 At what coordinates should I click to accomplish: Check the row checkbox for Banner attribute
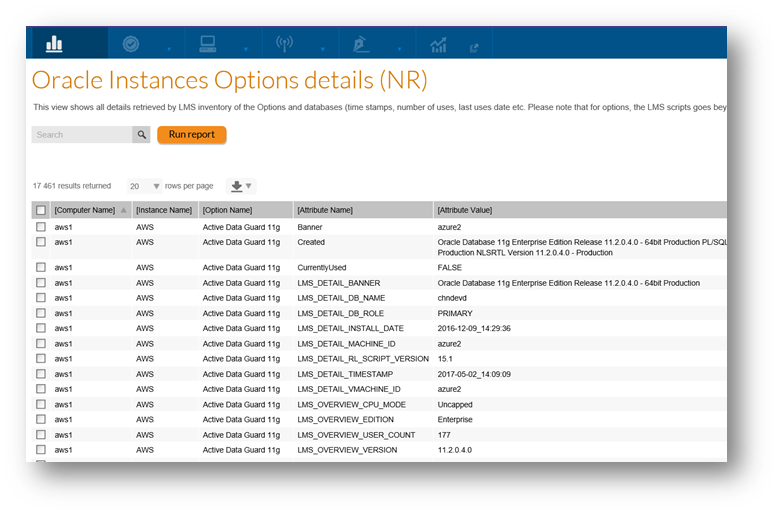(41, 227)
